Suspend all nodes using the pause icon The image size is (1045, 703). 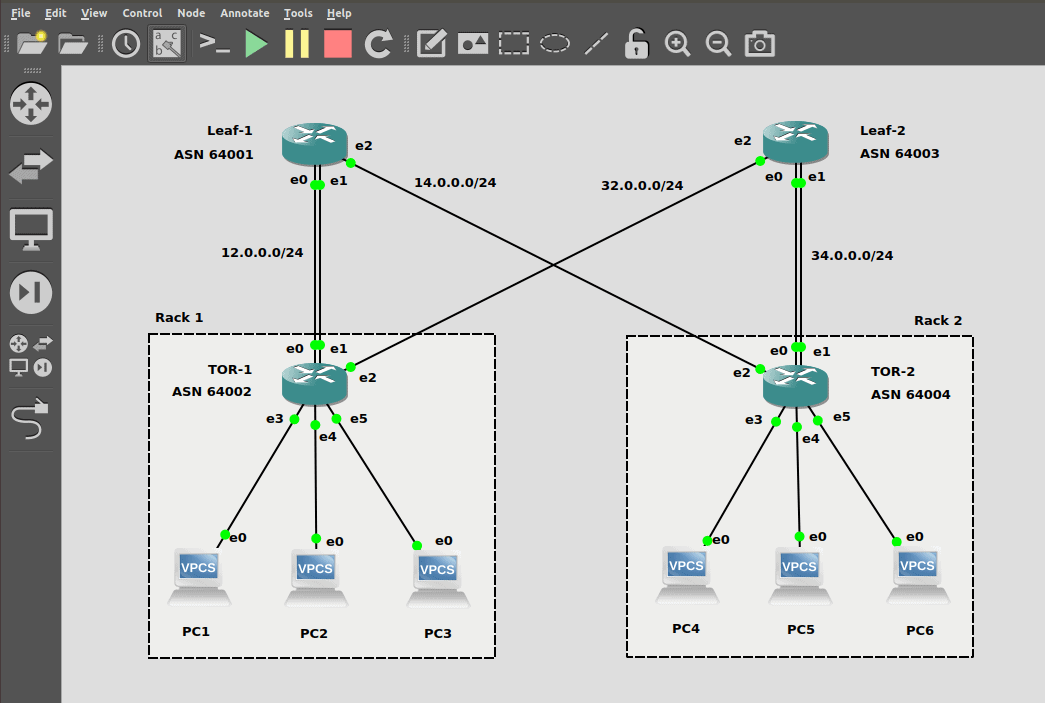(x=296, y=43)
